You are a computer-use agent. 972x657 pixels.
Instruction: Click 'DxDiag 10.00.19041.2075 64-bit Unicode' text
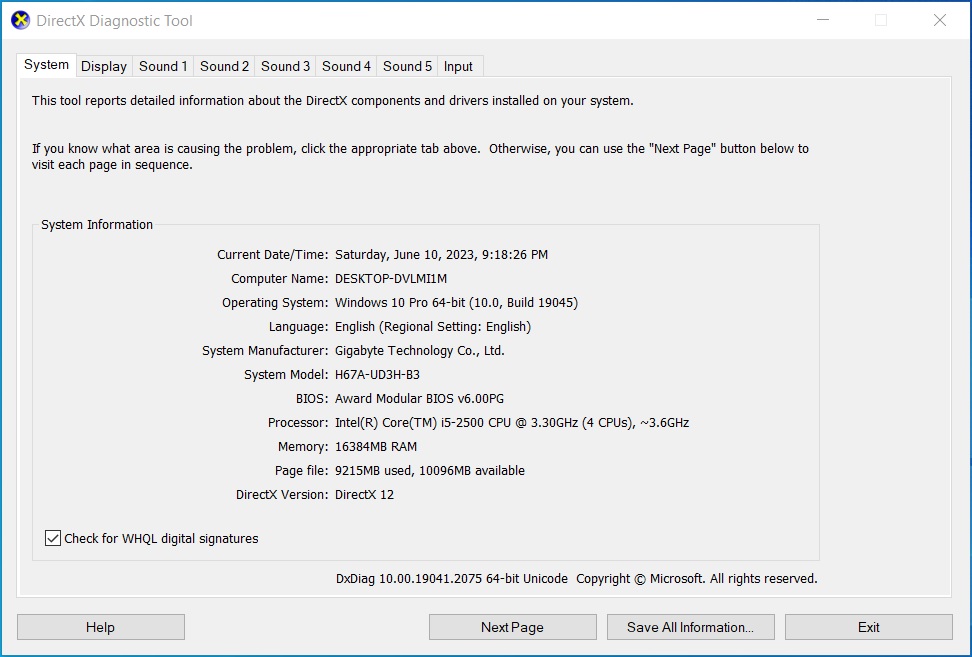pos(452,579)
